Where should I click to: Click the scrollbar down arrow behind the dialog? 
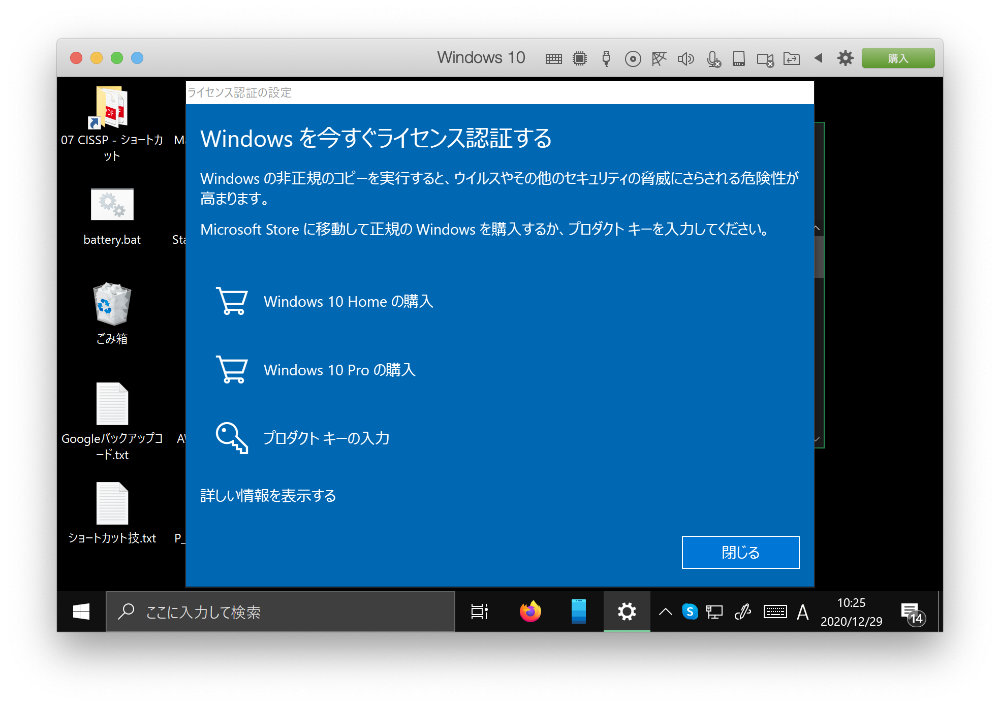tap(818, 439)
